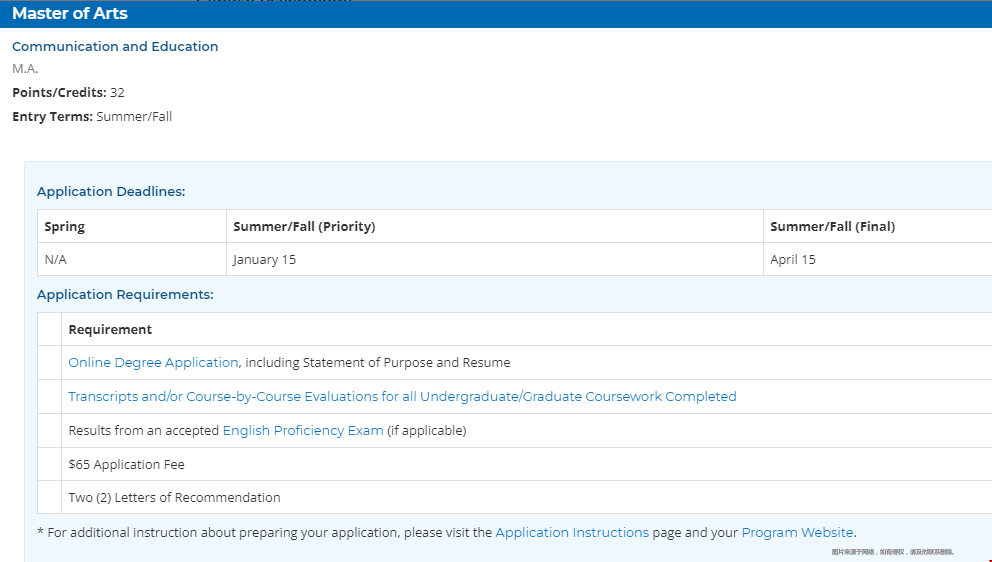Click the Online Degree Application link
Screen dimensions: 992x562
153,363
